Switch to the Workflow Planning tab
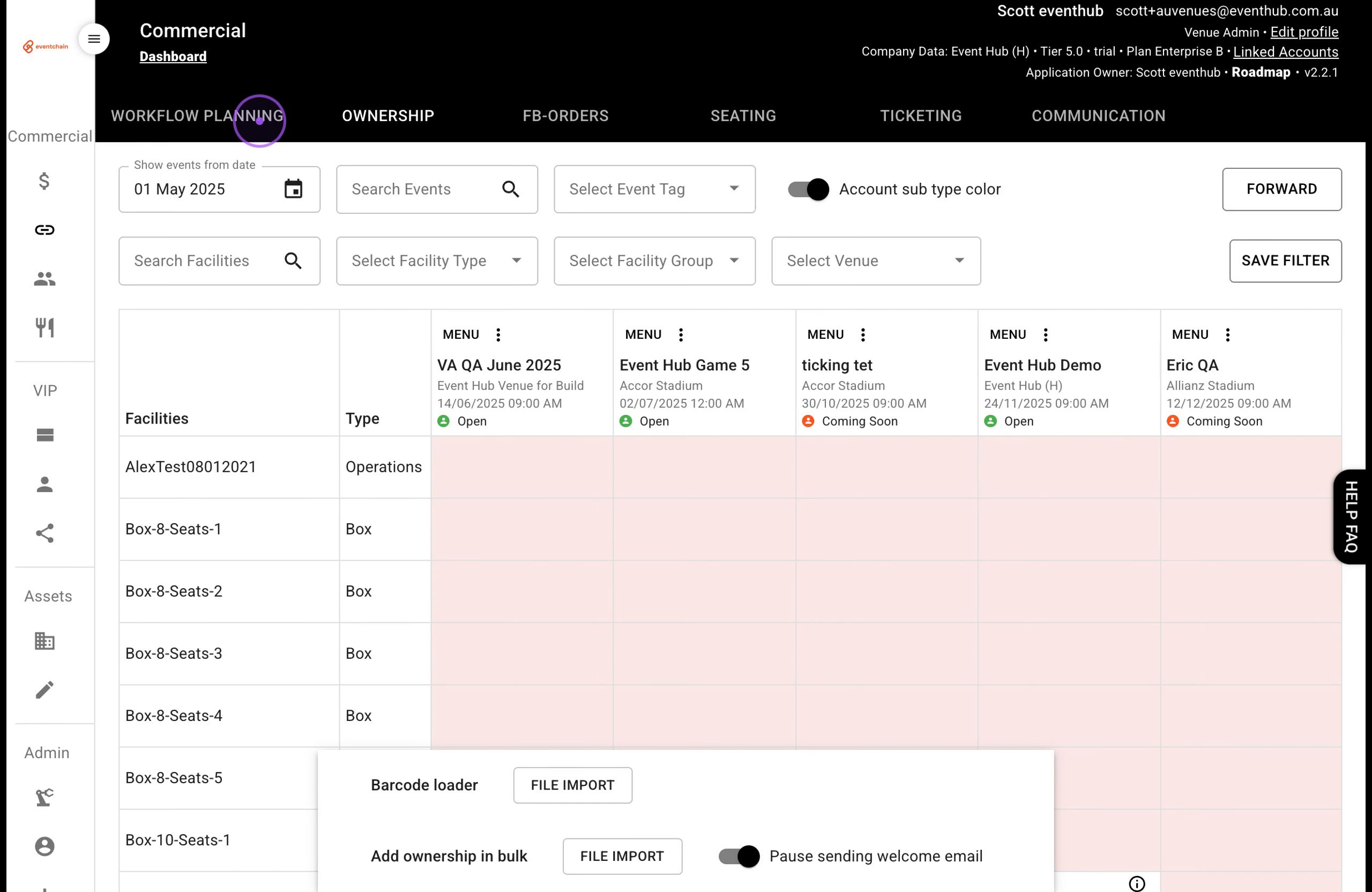Screen dimensions: 1372x892 (x=197, y=116)
